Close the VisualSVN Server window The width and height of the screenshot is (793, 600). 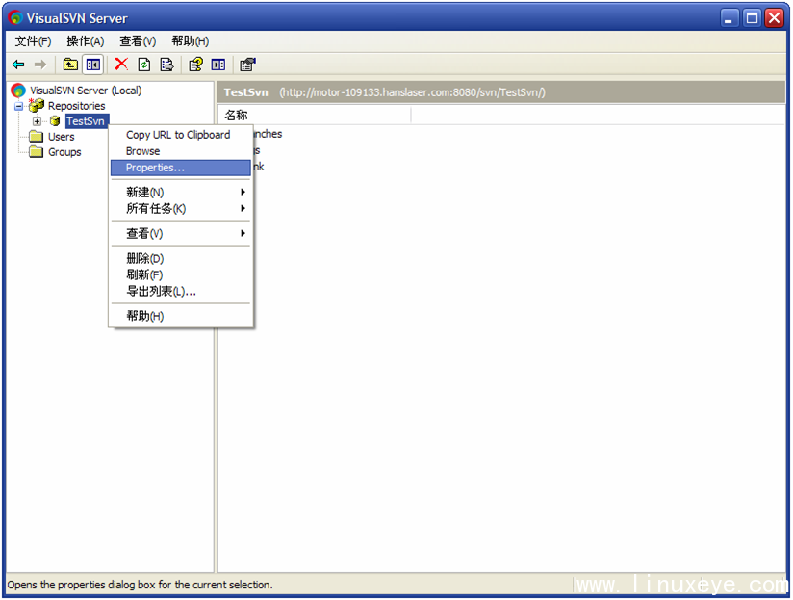(774, 19)
